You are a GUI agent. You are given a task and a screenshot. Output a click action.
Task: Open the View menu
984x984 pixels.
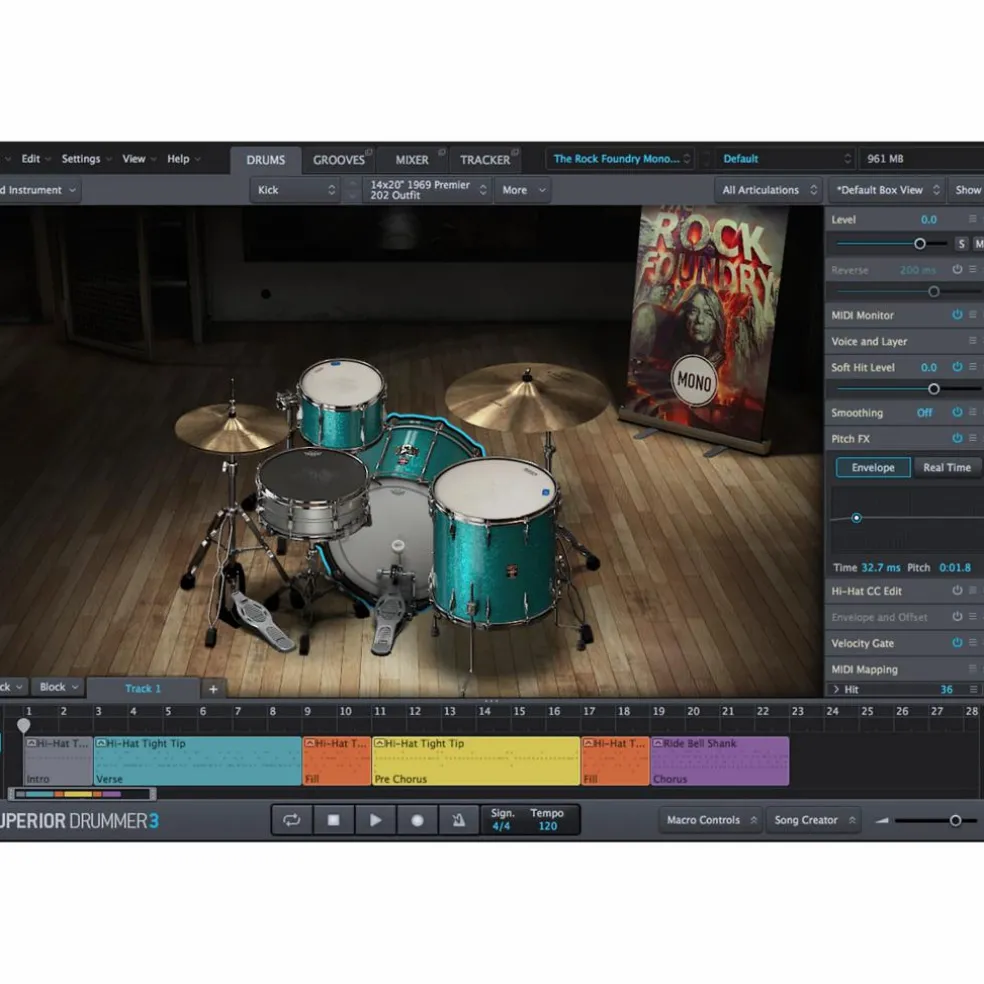134,159
